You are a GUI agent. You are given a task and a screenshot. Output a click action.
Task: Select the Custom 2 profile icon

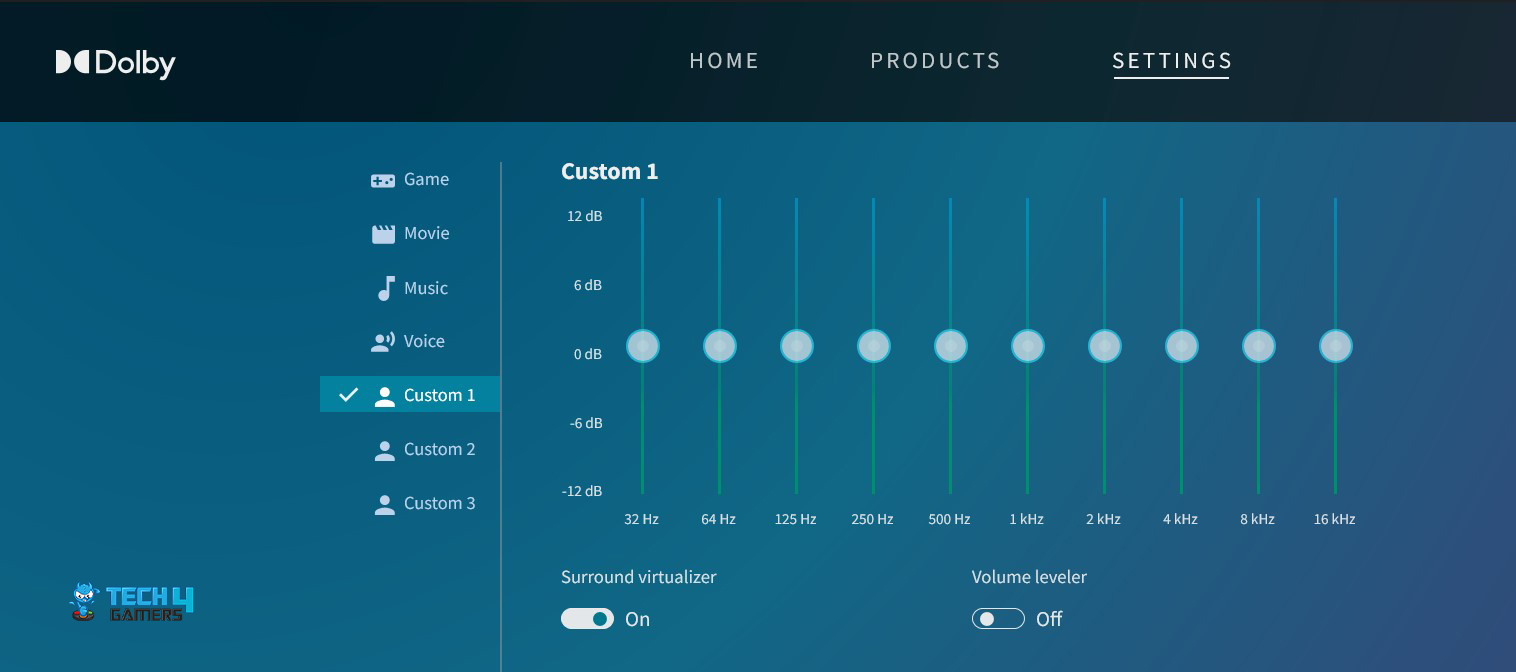[384, 450]
